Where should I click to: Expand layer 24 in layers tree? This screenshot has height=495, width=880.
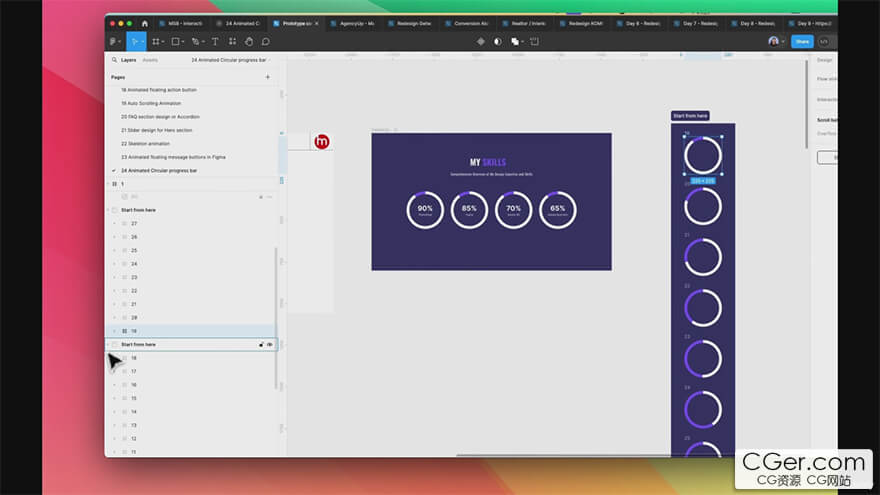(x=114, y=264)
